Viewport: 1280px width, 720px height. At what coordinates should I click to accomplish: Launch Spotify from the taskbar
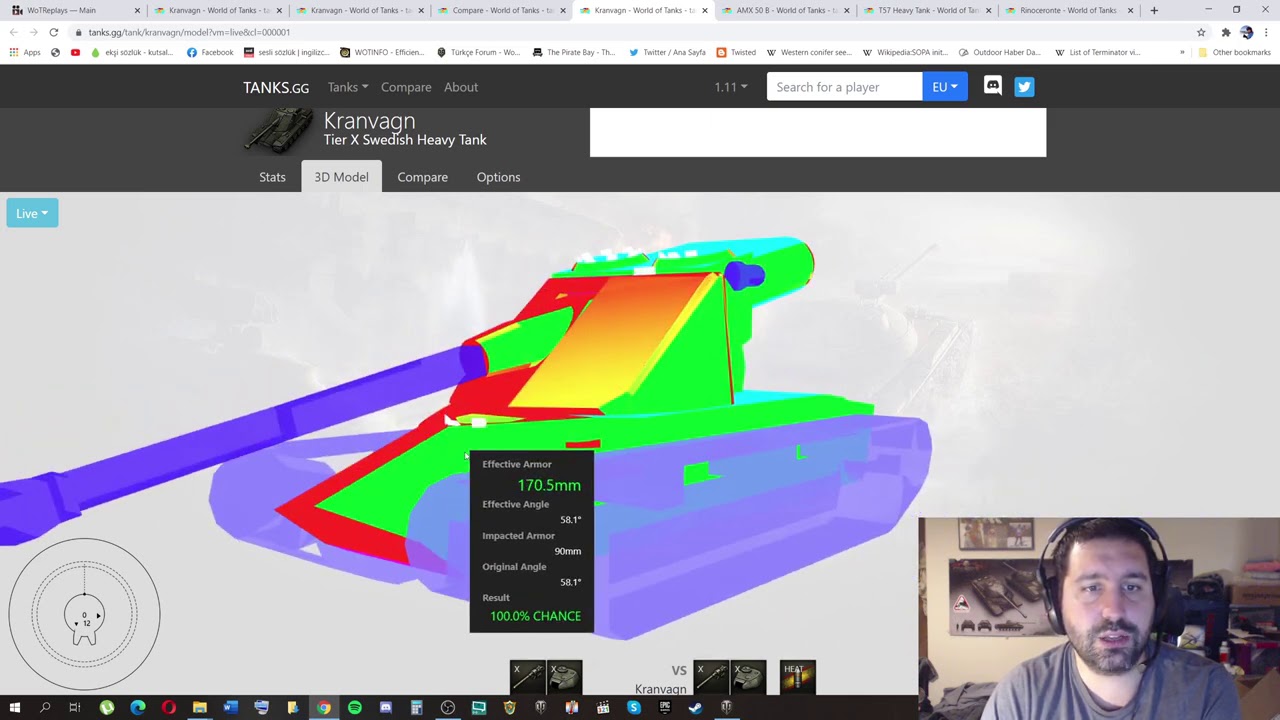[x=354, y=708]
